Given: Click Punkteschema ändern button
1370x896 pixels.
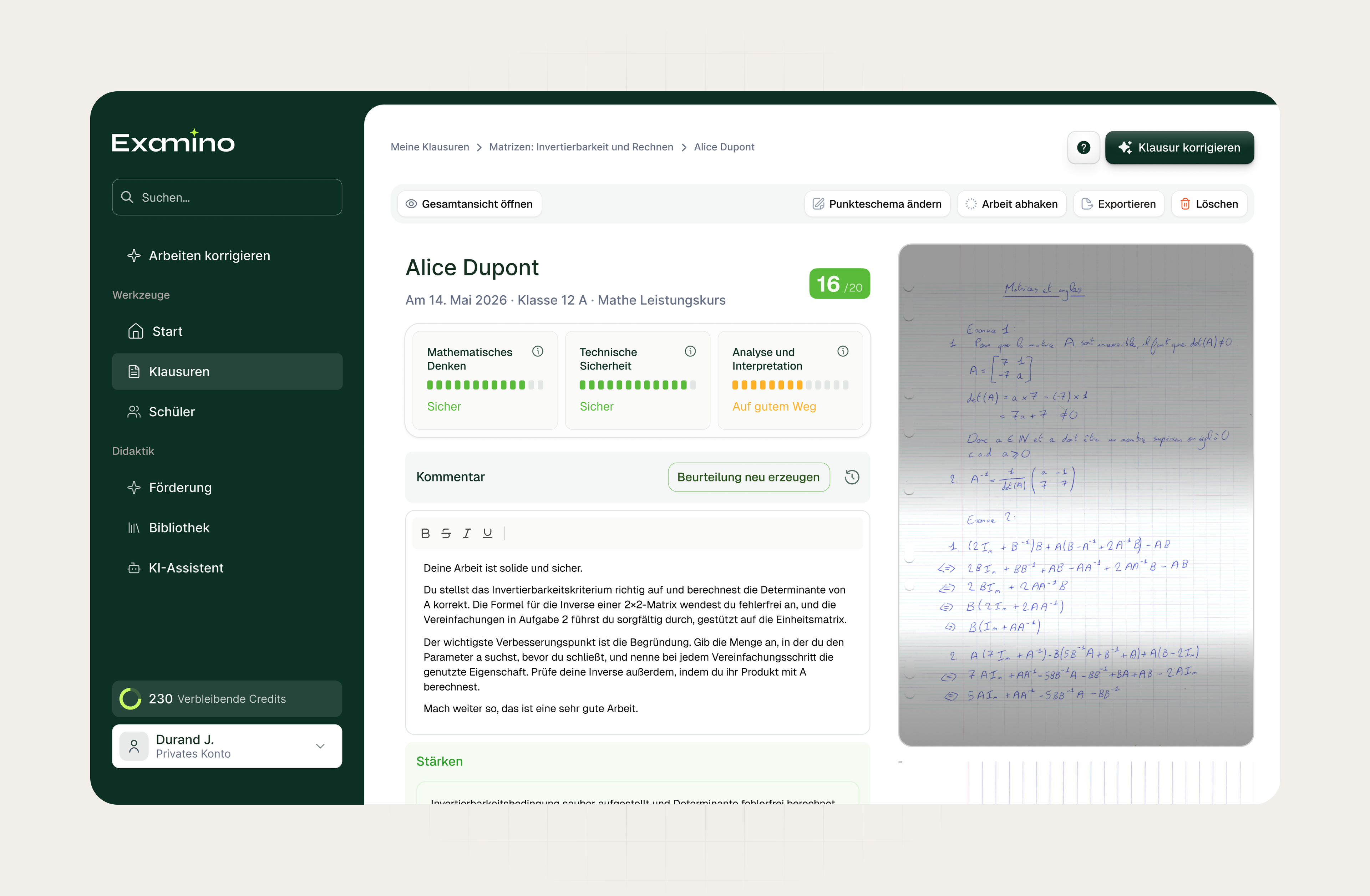Looking at the screenshot, I should [877, 204].
